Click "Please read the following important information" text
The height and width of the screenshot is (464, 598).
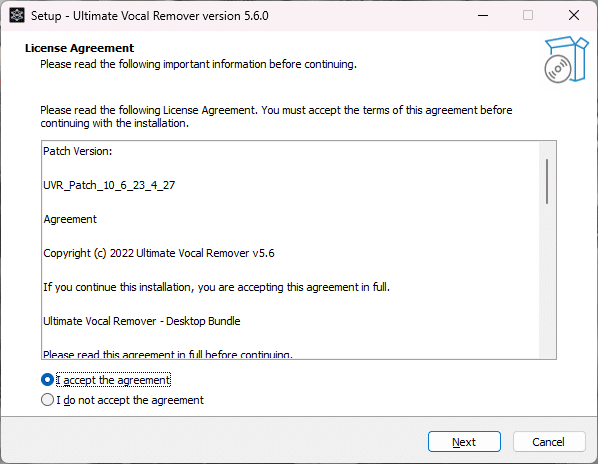point(198,64)
